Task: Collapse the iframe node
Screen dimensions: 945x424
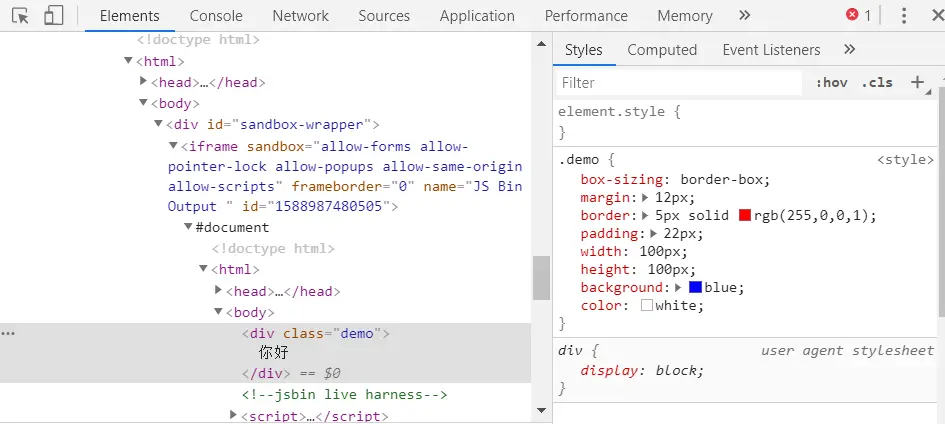Action: [x=173, y=145]
